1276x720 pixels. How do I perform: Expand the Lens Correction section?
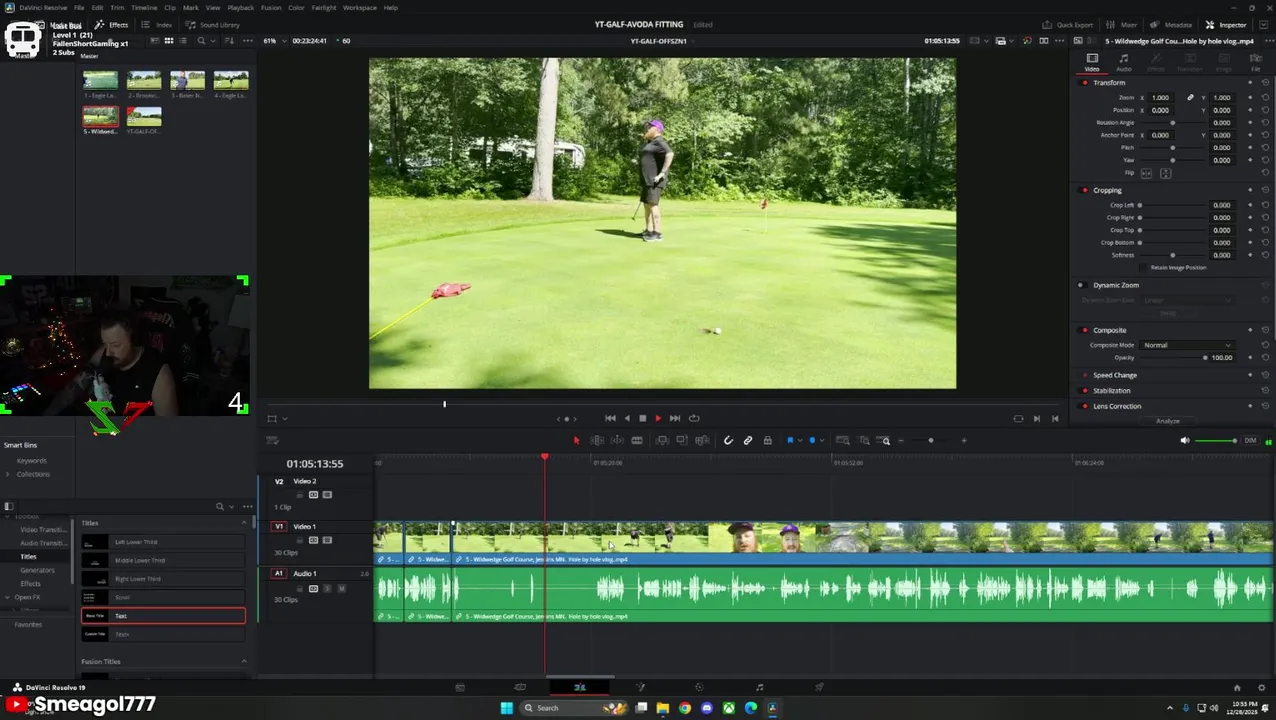tap(1117, 406)
